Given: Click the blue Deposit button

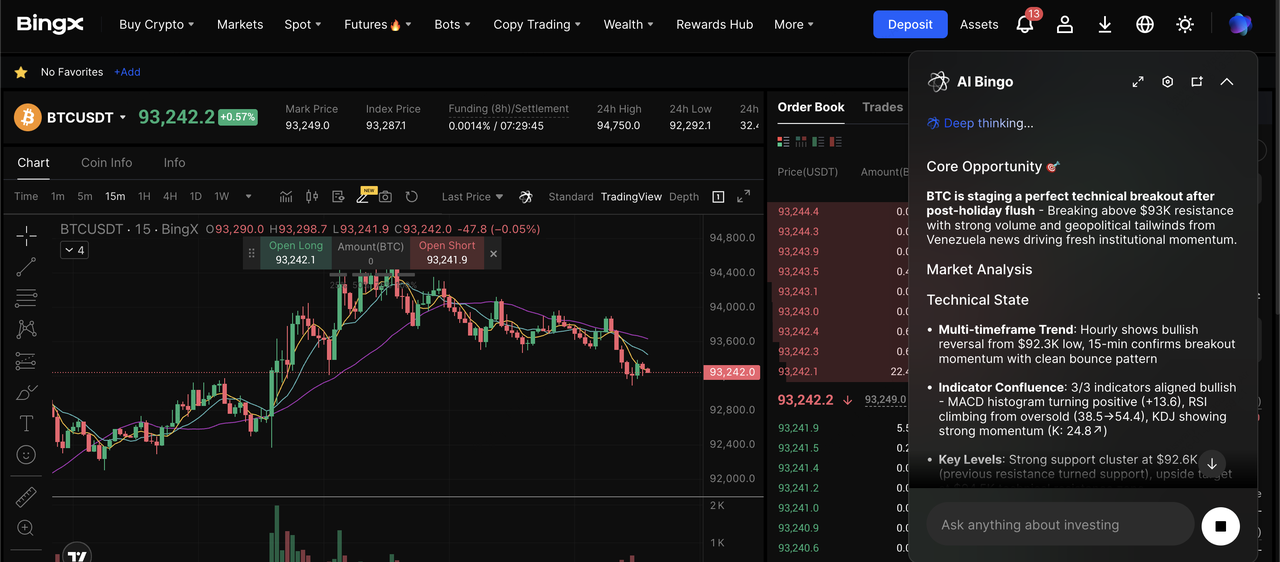Looking at the screenshot, I should pos(910,25).
